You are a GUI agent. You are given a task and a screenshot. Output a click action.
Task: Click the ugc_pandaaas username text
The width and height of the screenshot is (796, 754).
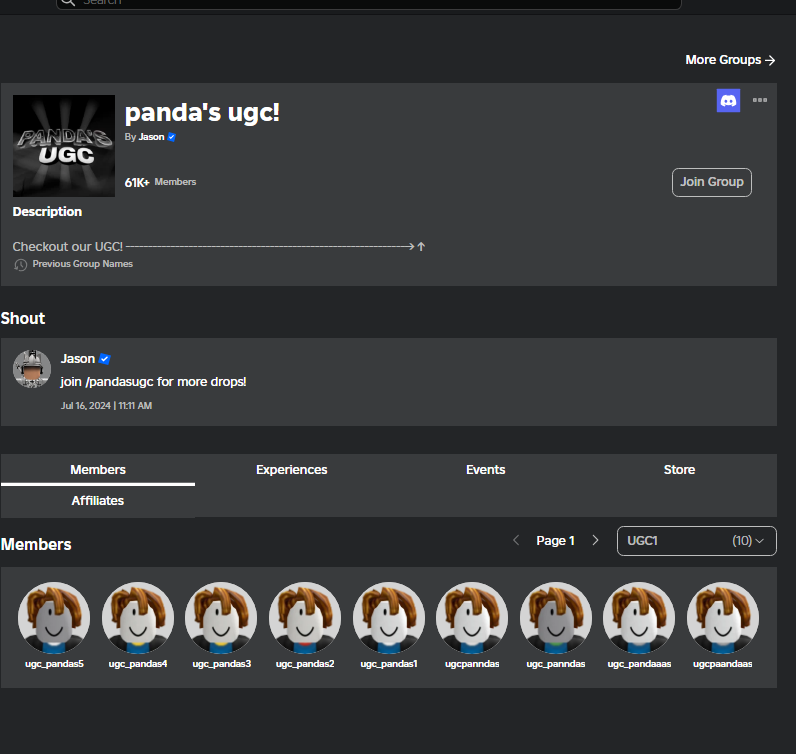click(x=639, y=664)
